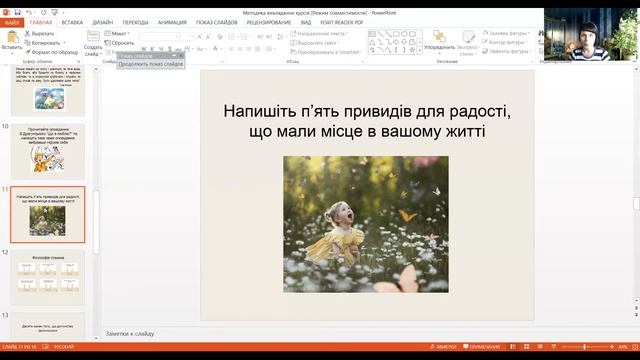640x360 pixels.
Task: Click the Redo arrow icon
Action: pos(43,13)
